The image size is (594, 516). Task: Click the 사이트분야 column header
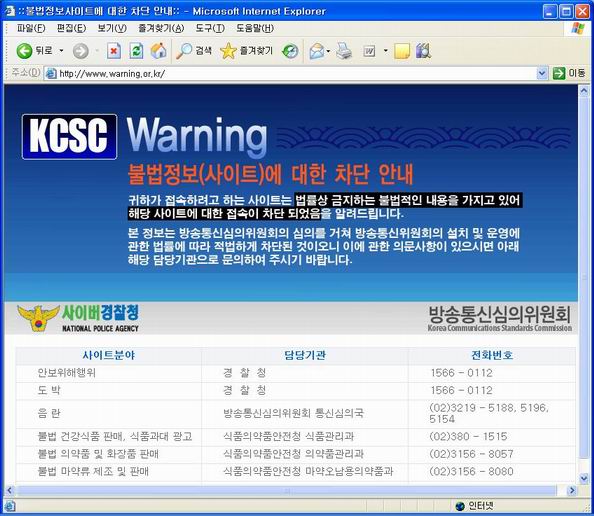pyautogui.click(x=109, y=355)
